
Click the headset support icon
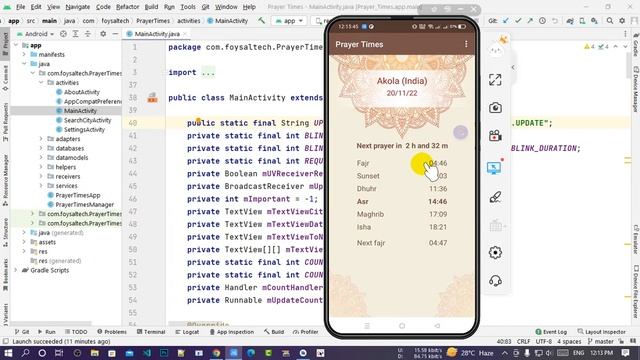[x=495, y=281]
